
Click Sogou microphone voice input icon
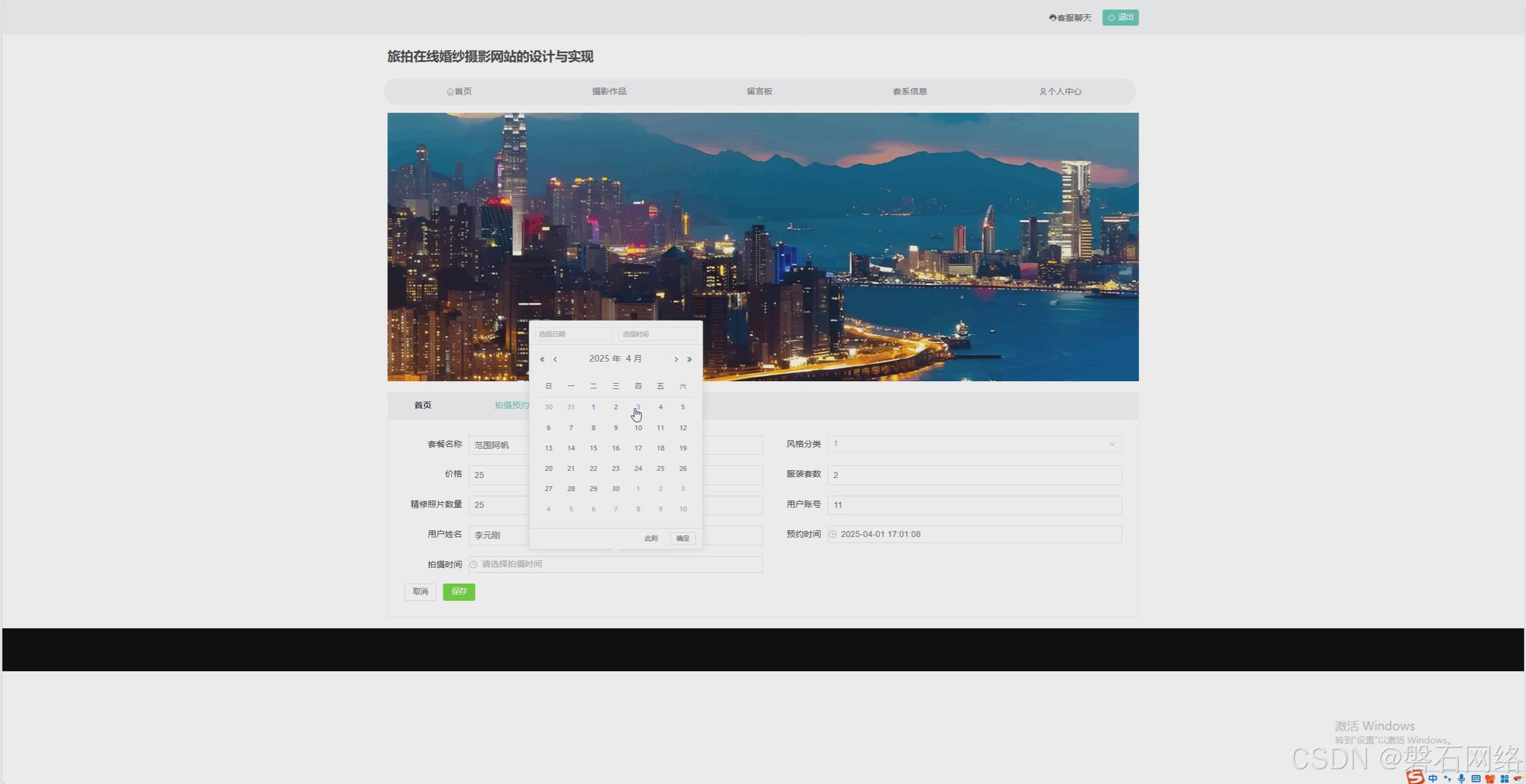[1461, 778]
